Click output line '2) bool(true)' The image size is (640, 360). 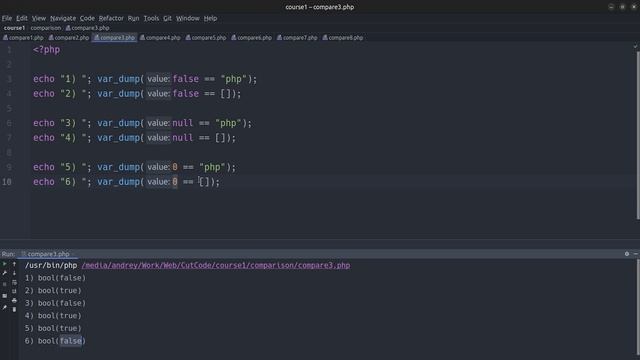tap(53, 291)
